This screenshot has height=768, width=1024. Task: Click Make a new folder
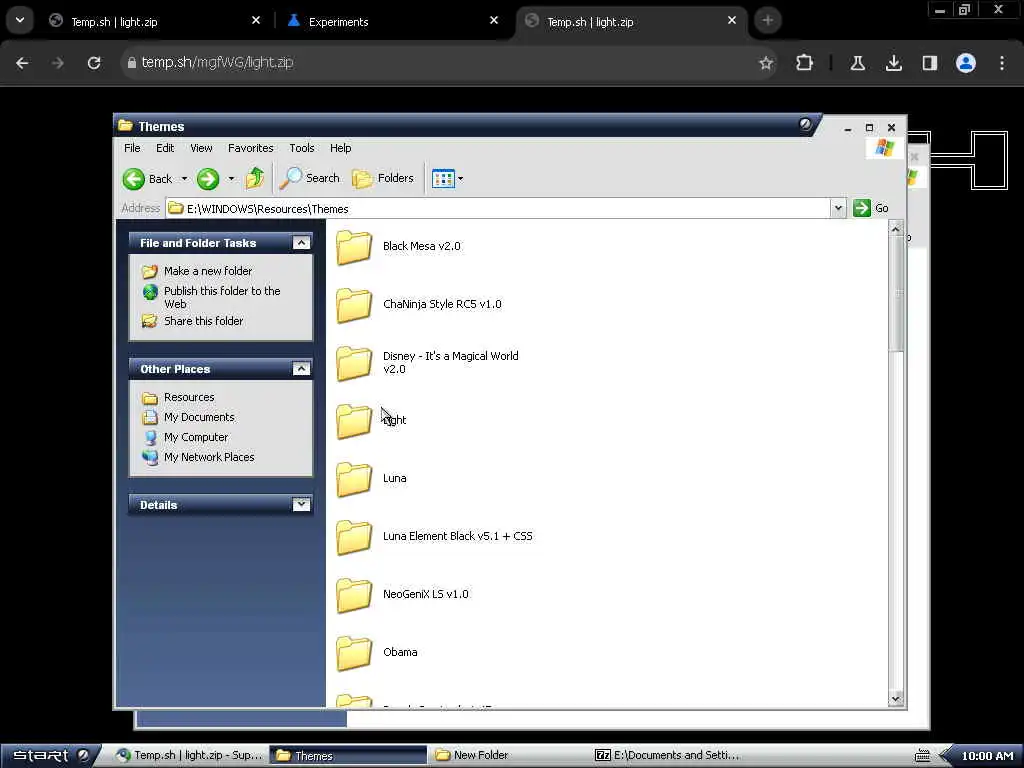pyautogui.click(x=208, y=271)
